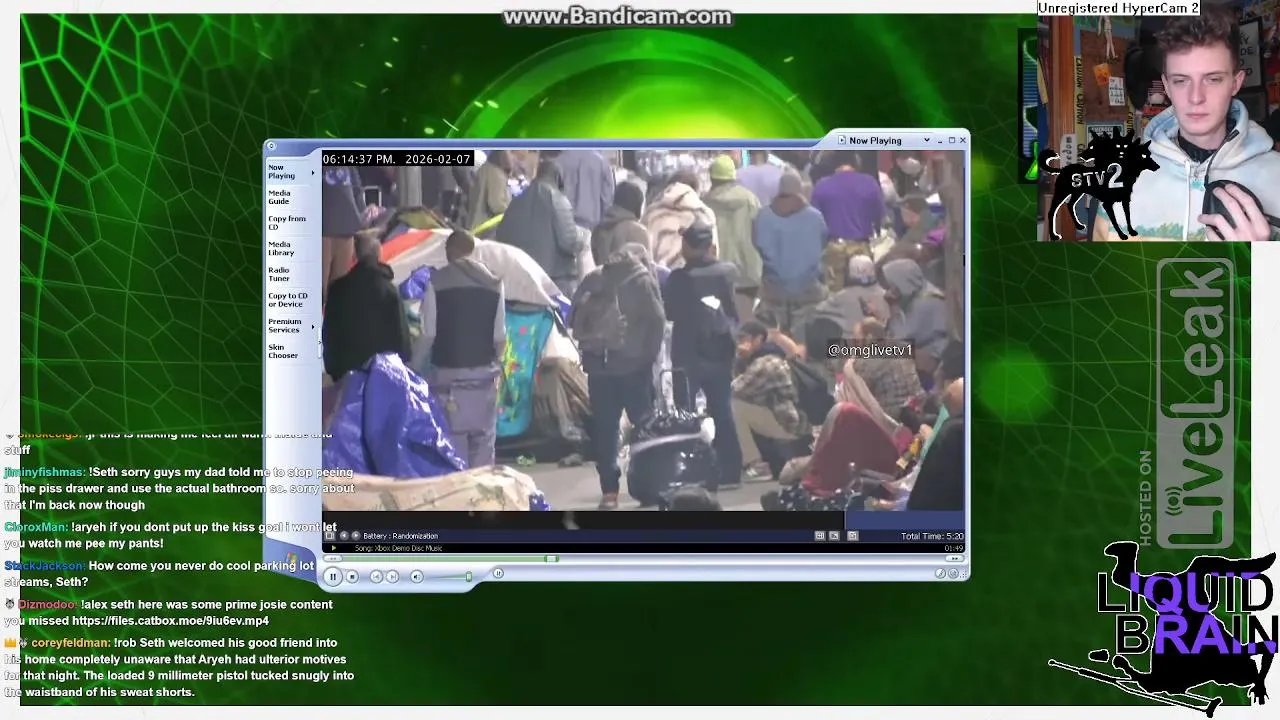The width and height of the screenshot is (1280, 720).
Task: Click the Song: Xbox Demo Disc Music text
Action: [x=398, y=548]
